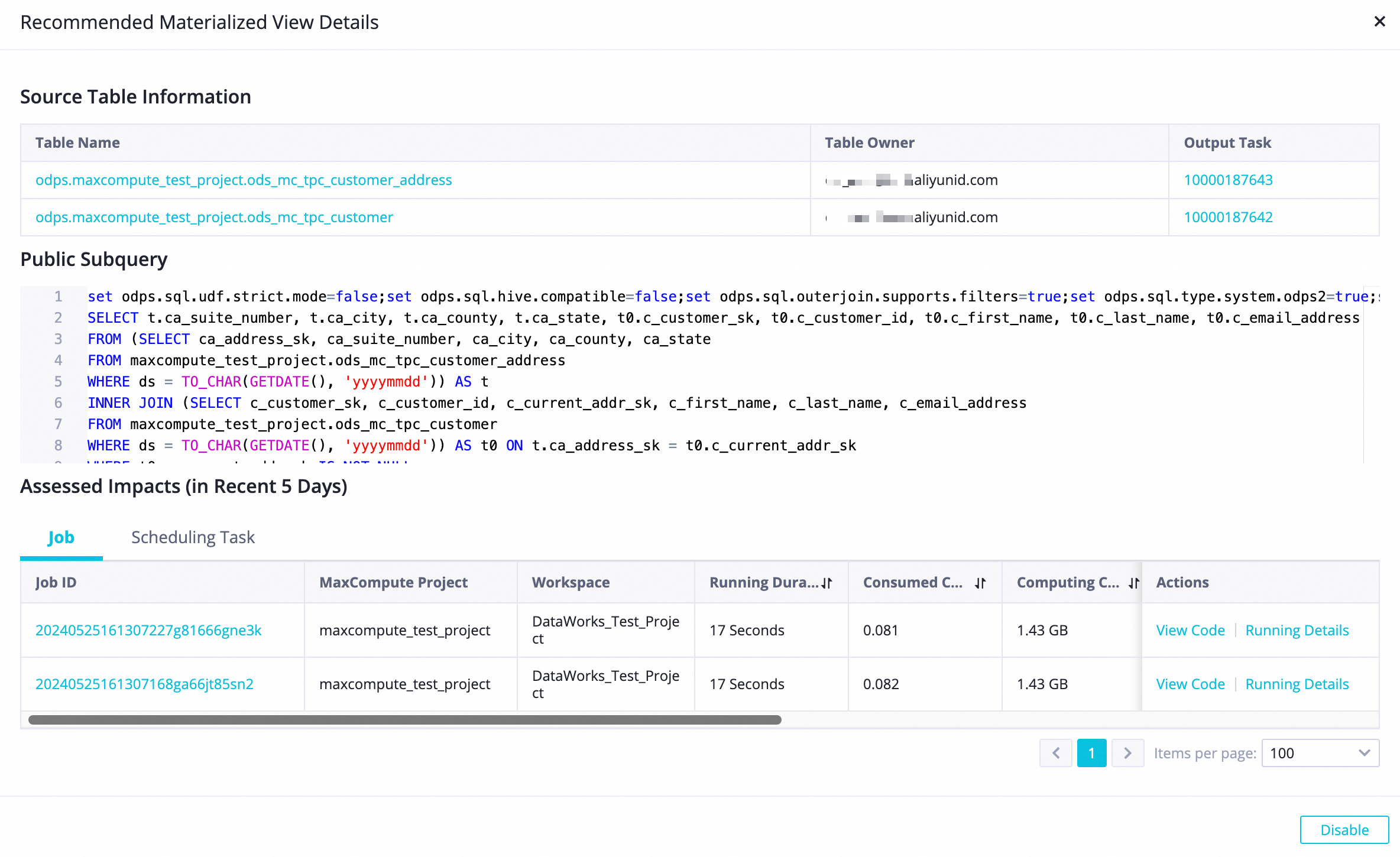Sort by Consumed CU column icon
The image size is (1400, 857).
(980, 583)
